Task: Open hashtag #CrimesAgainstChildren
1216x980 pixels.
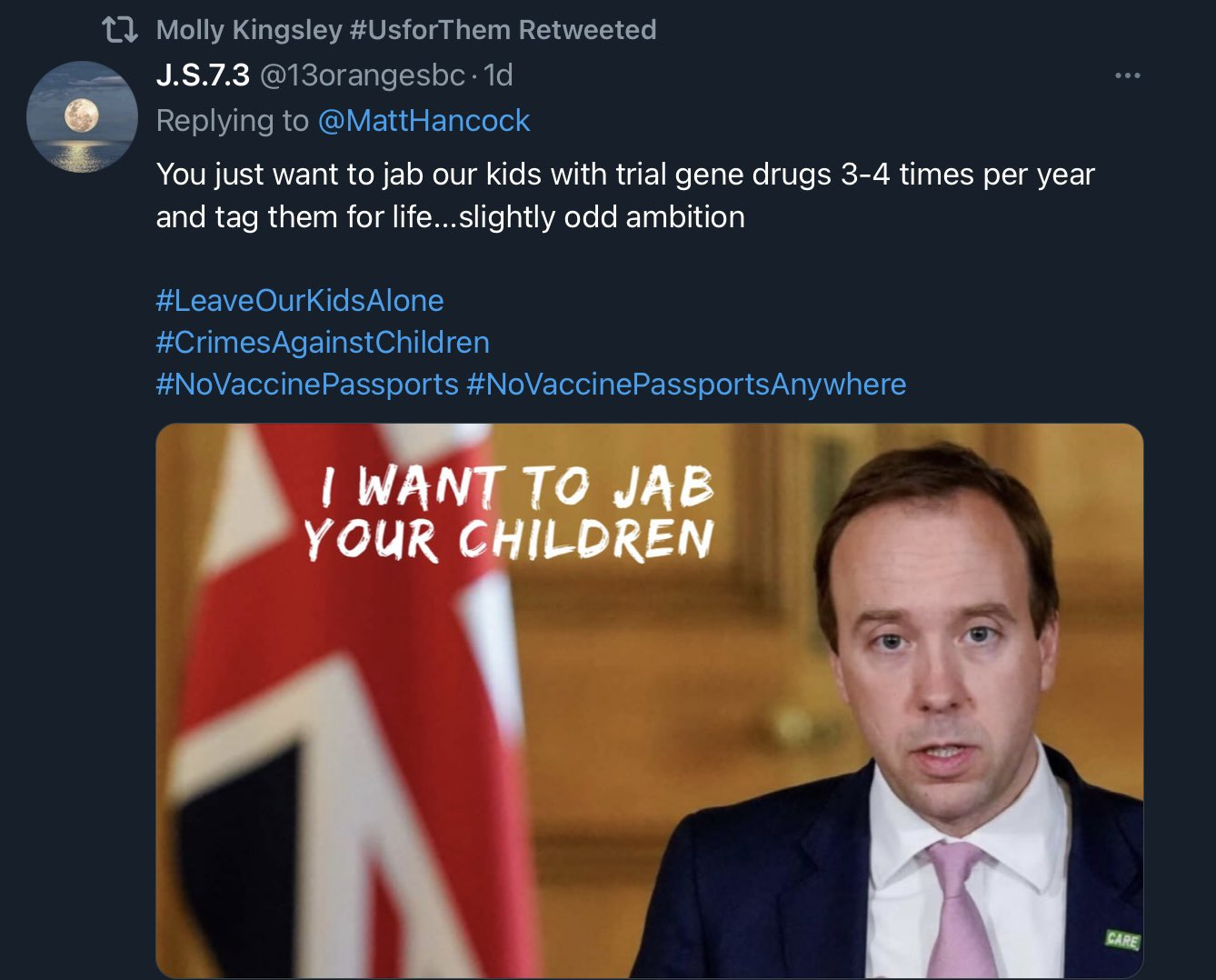Action: pyautogui.click(x=323, y=343)
